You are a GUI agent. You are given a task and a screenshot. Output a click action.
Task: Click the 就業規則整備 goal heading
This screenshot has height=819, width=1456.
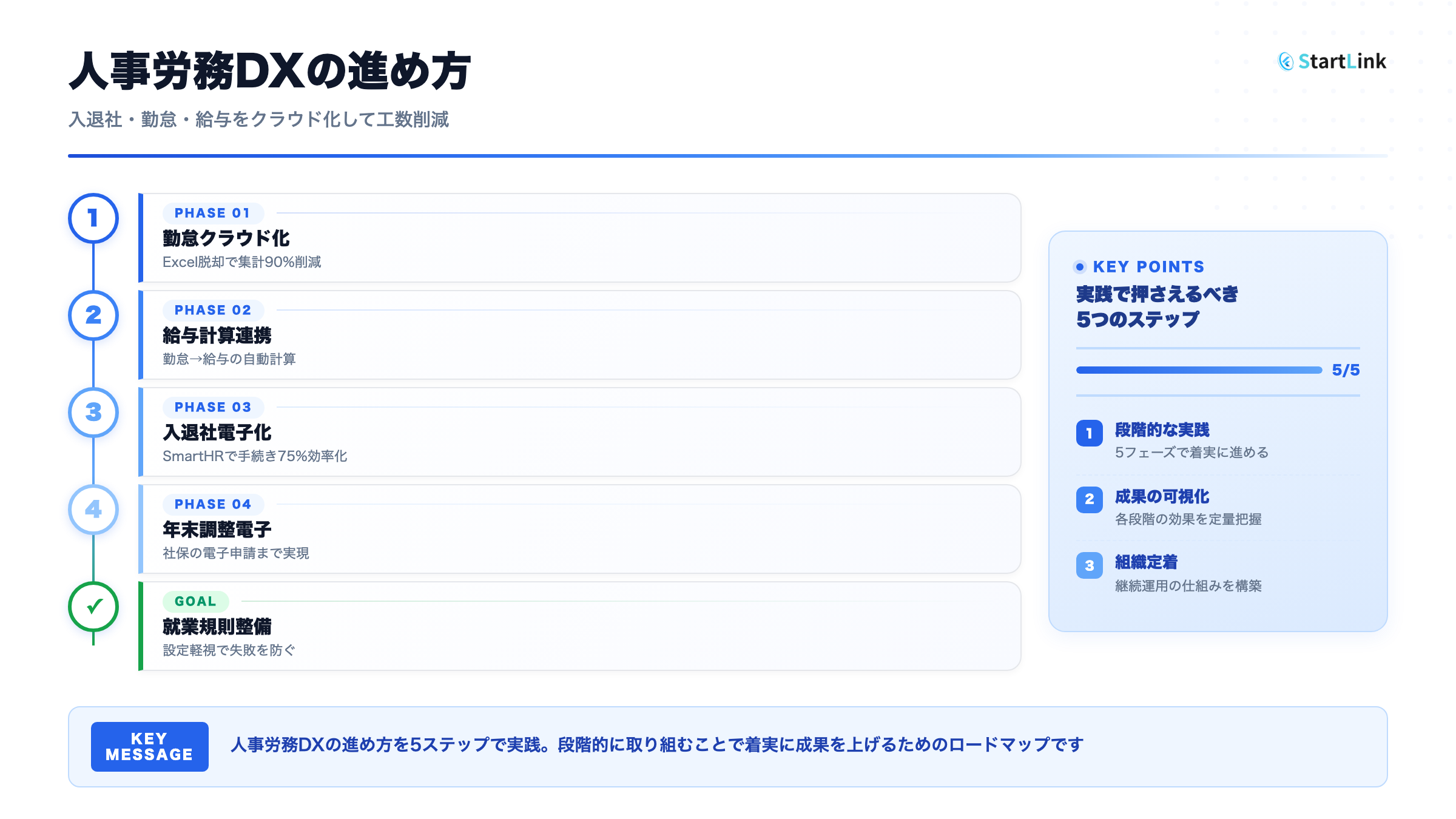click(x=217, y=627)
